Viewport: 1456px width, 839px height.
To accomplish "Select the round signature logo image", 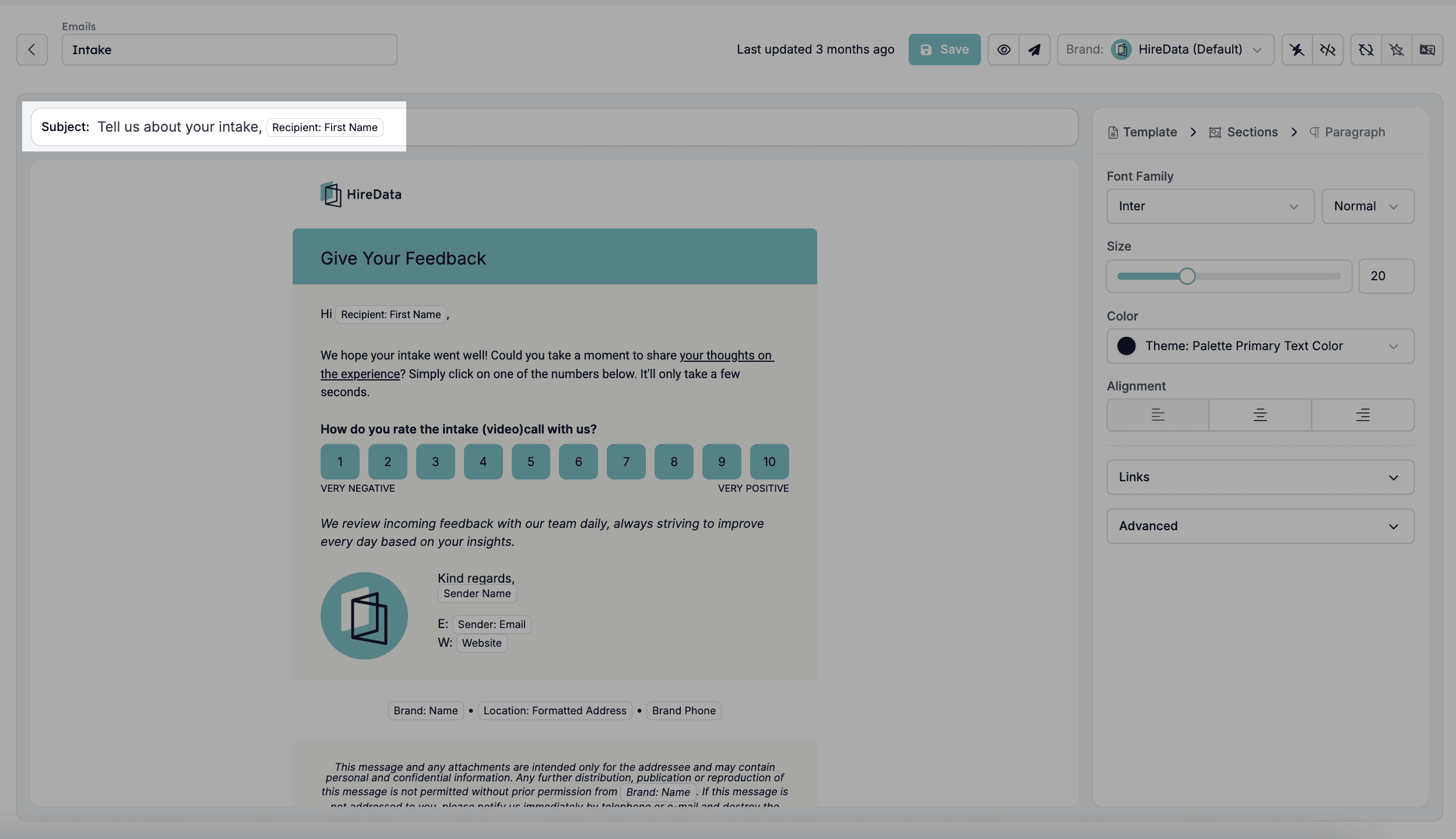I will pos(364,616).
